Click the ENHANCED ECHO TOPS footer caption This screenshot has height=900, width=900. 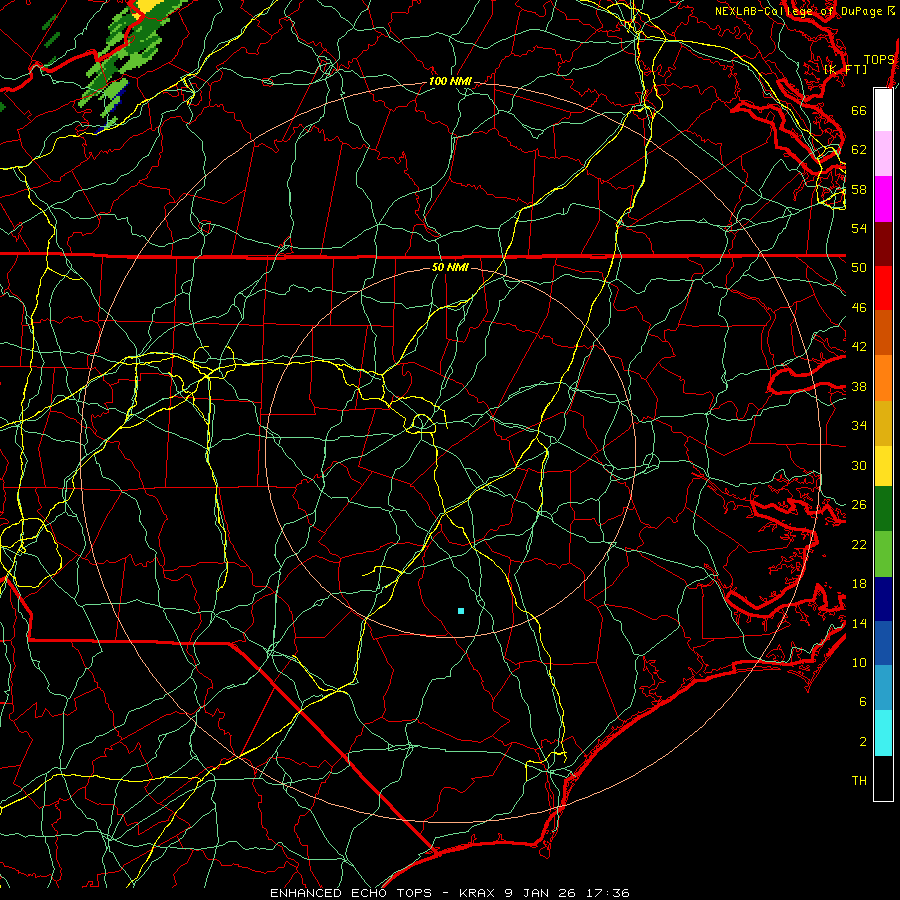[x=449, y=893]
